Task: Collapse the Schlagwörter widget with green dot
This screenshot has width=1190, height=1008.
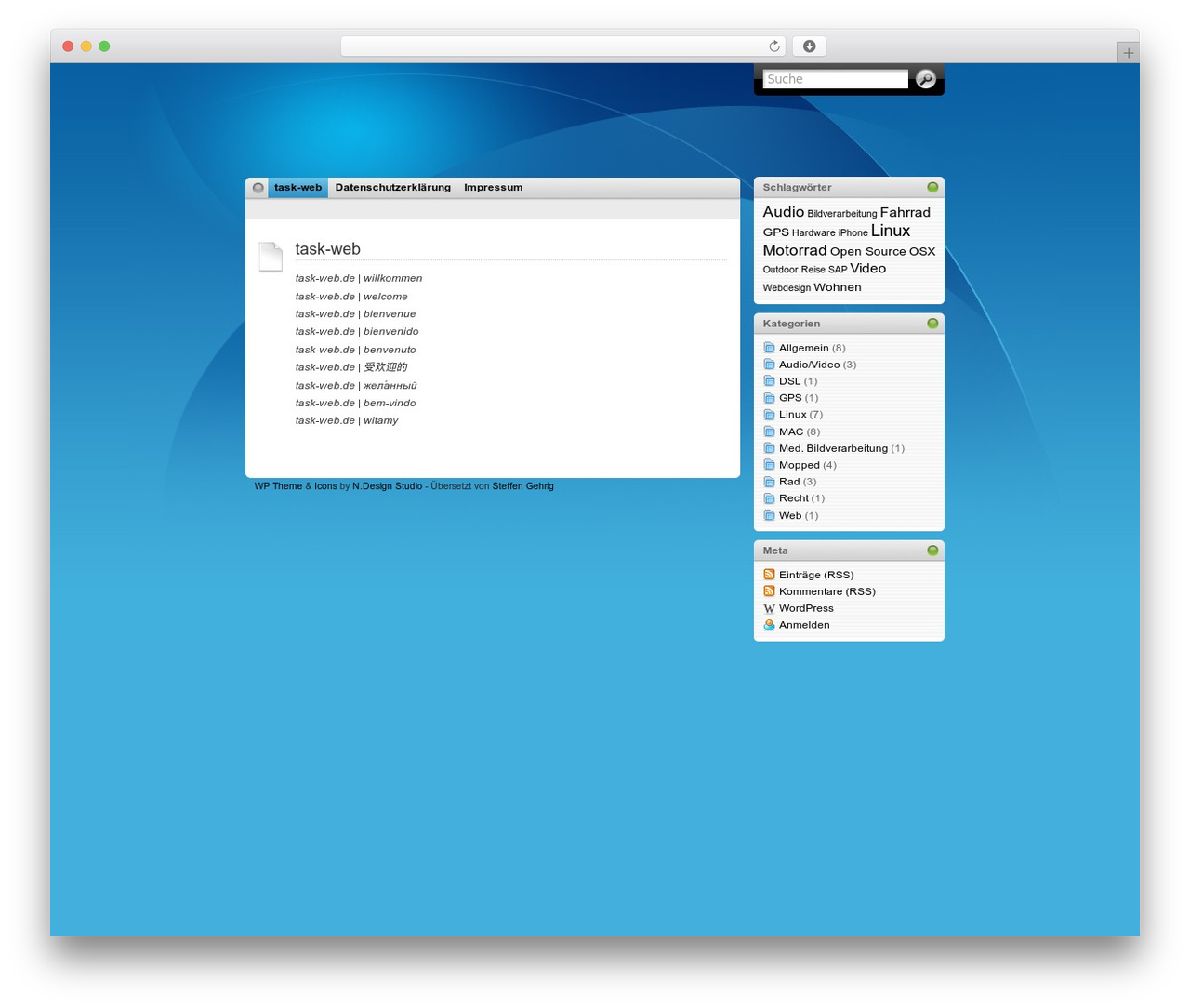Action: (x=932, y=188)
